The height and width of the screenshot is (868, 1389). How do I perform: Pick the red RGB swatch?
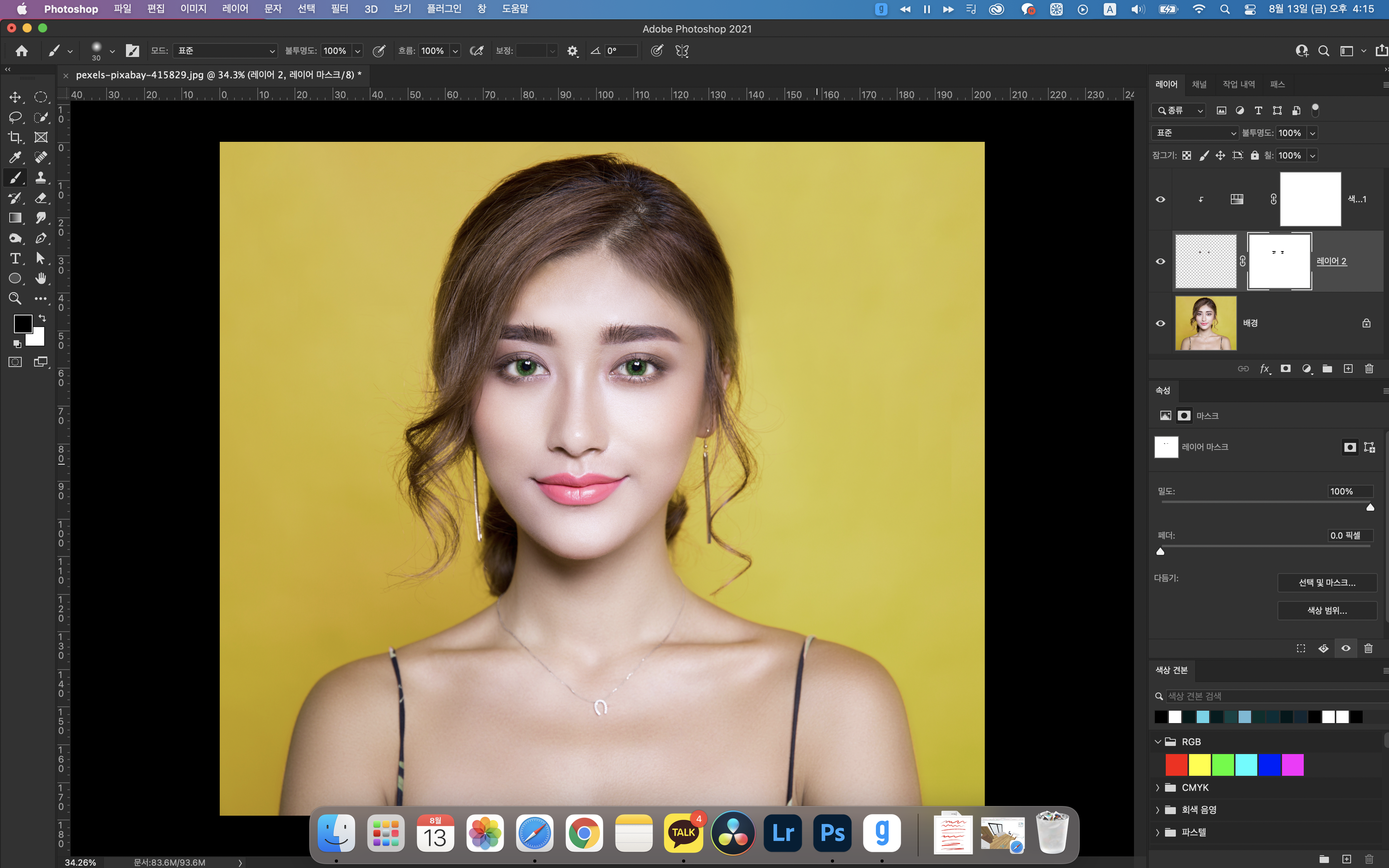pos(1176,765)
